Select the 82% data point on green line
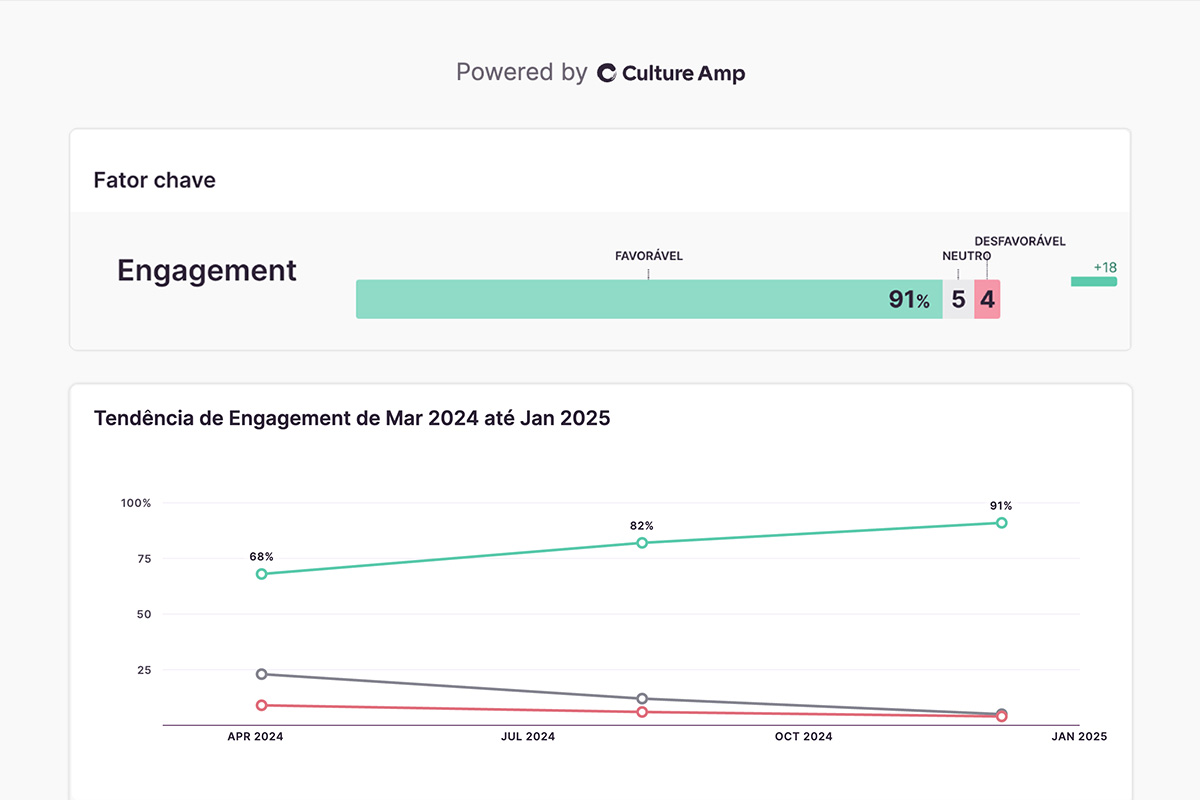Image resolution: width=1200 pixels, height=800 pixels. click(641, 542)
